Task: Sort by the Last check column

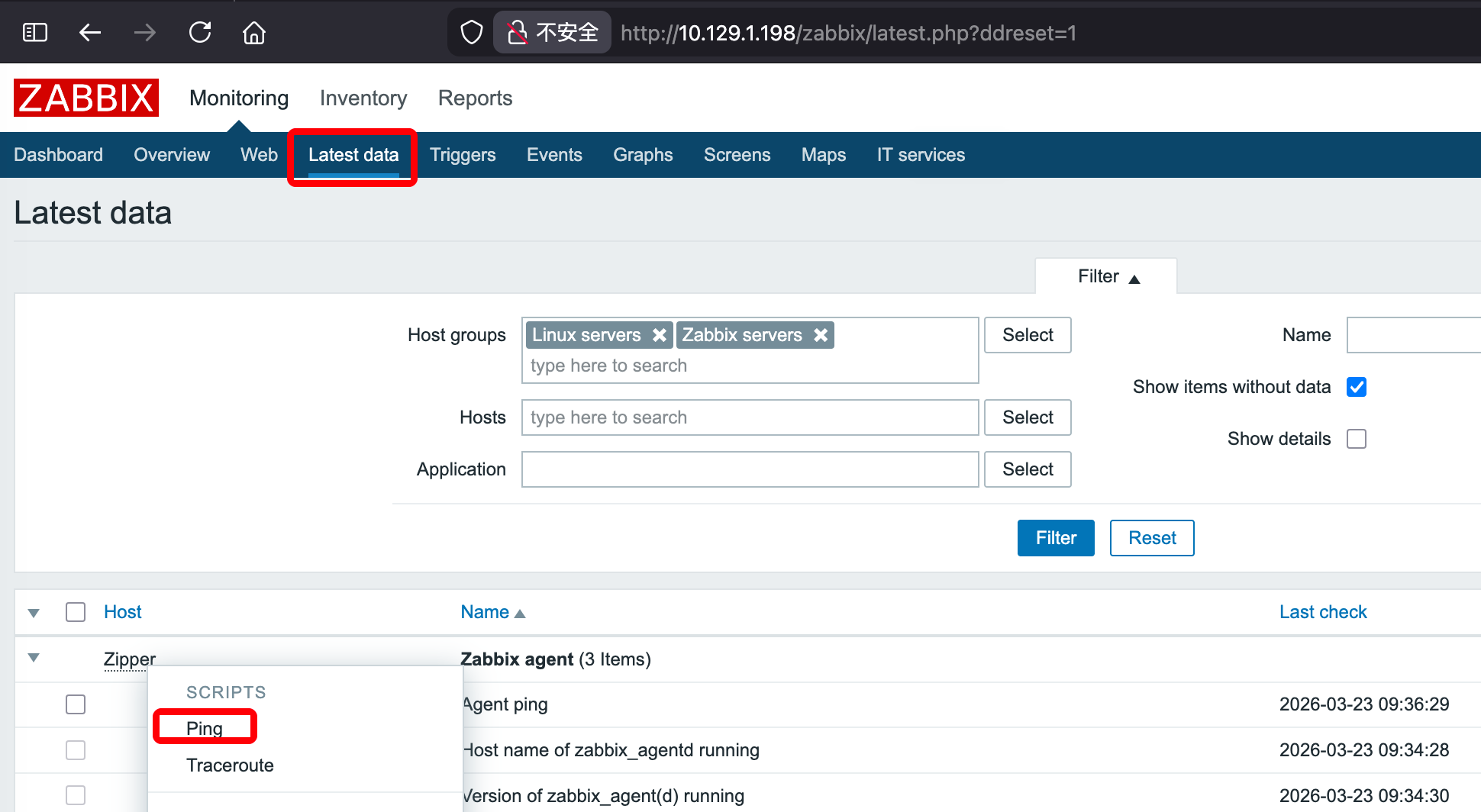Action: 1322,612
